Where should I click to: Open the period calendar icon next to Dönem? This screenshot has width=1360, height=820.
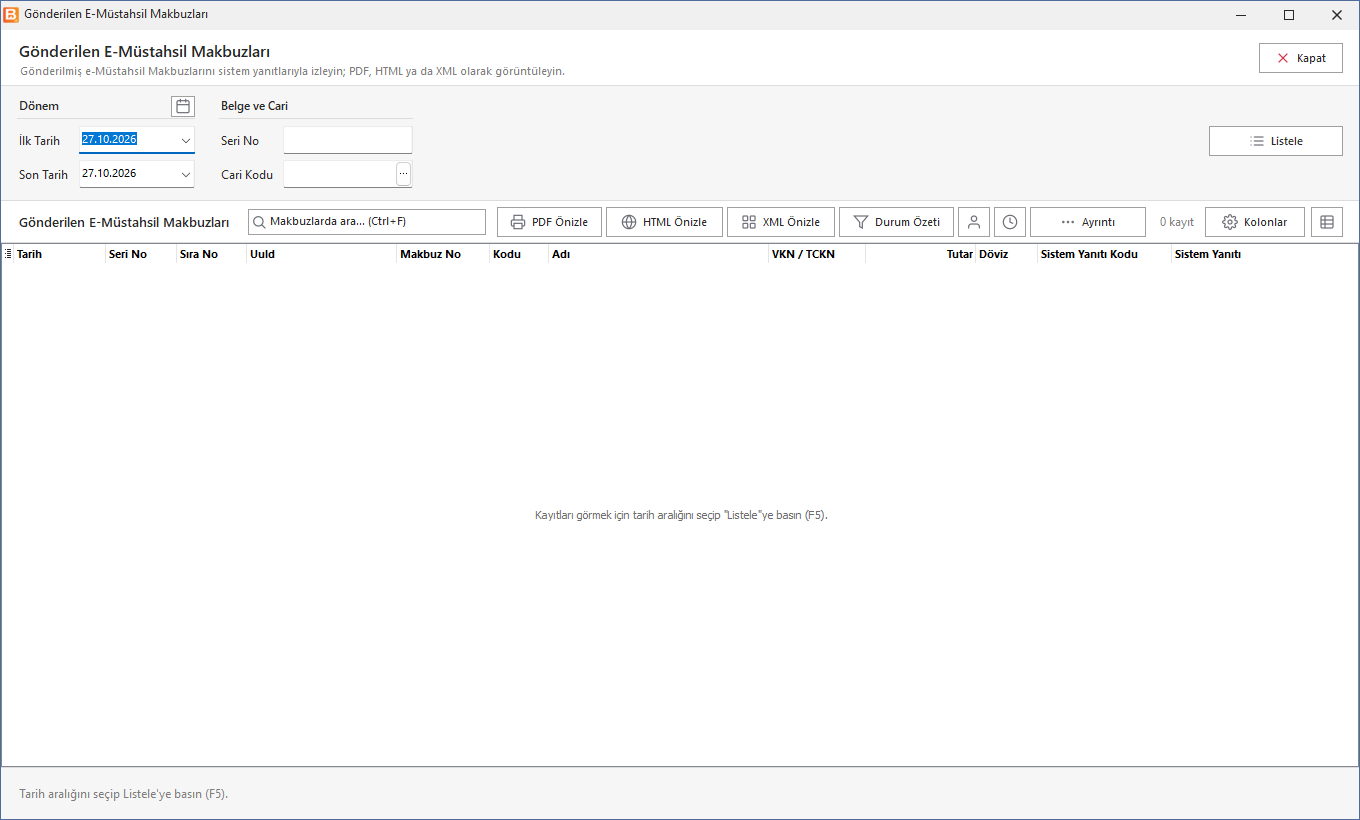183,106
